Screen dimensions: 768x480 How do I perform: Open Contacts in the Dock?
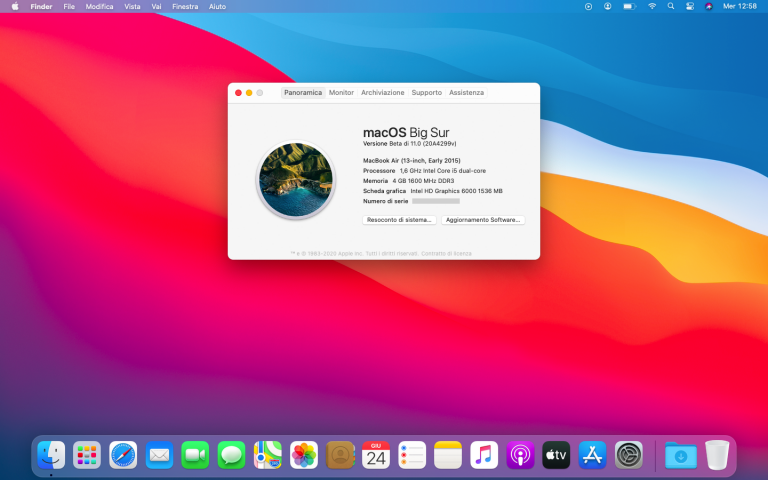tap(340, 455)
